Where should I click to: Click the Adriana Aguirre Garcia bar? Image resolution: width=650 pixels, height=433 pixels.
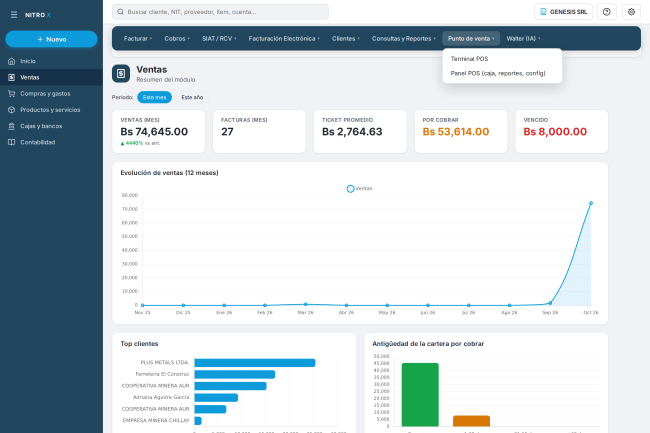[216, 398]
